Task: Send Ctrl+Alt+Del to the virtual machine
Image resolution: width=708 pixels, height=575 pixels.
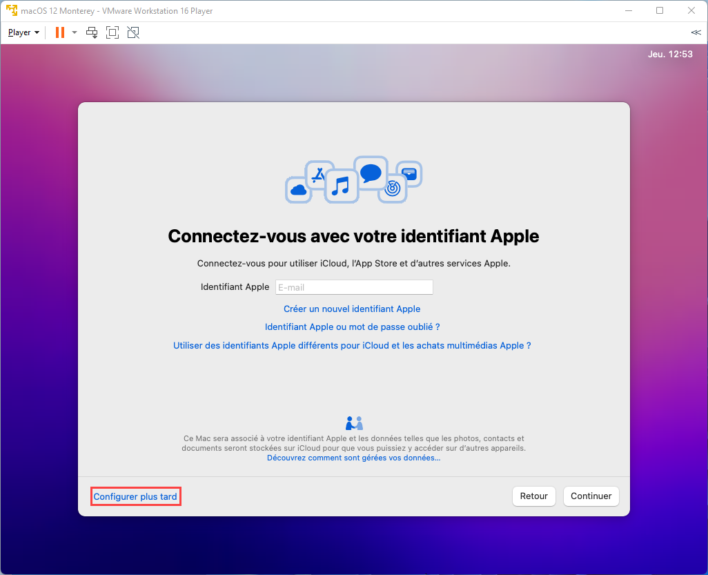Action: pos(92,33)
